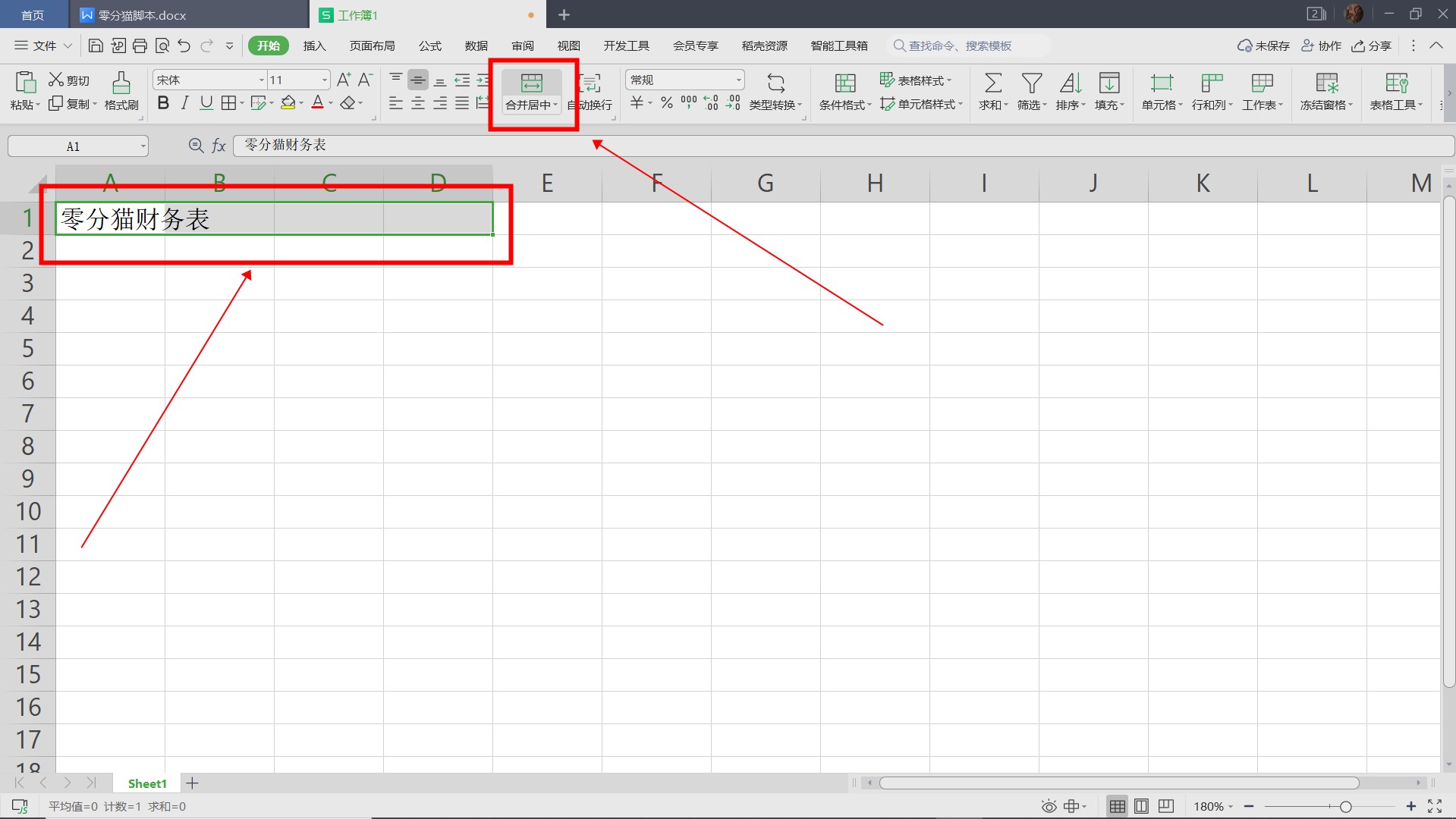
Task: Click the Filter (筛选) funnel icon
Action: click(x=1031, y=83)
